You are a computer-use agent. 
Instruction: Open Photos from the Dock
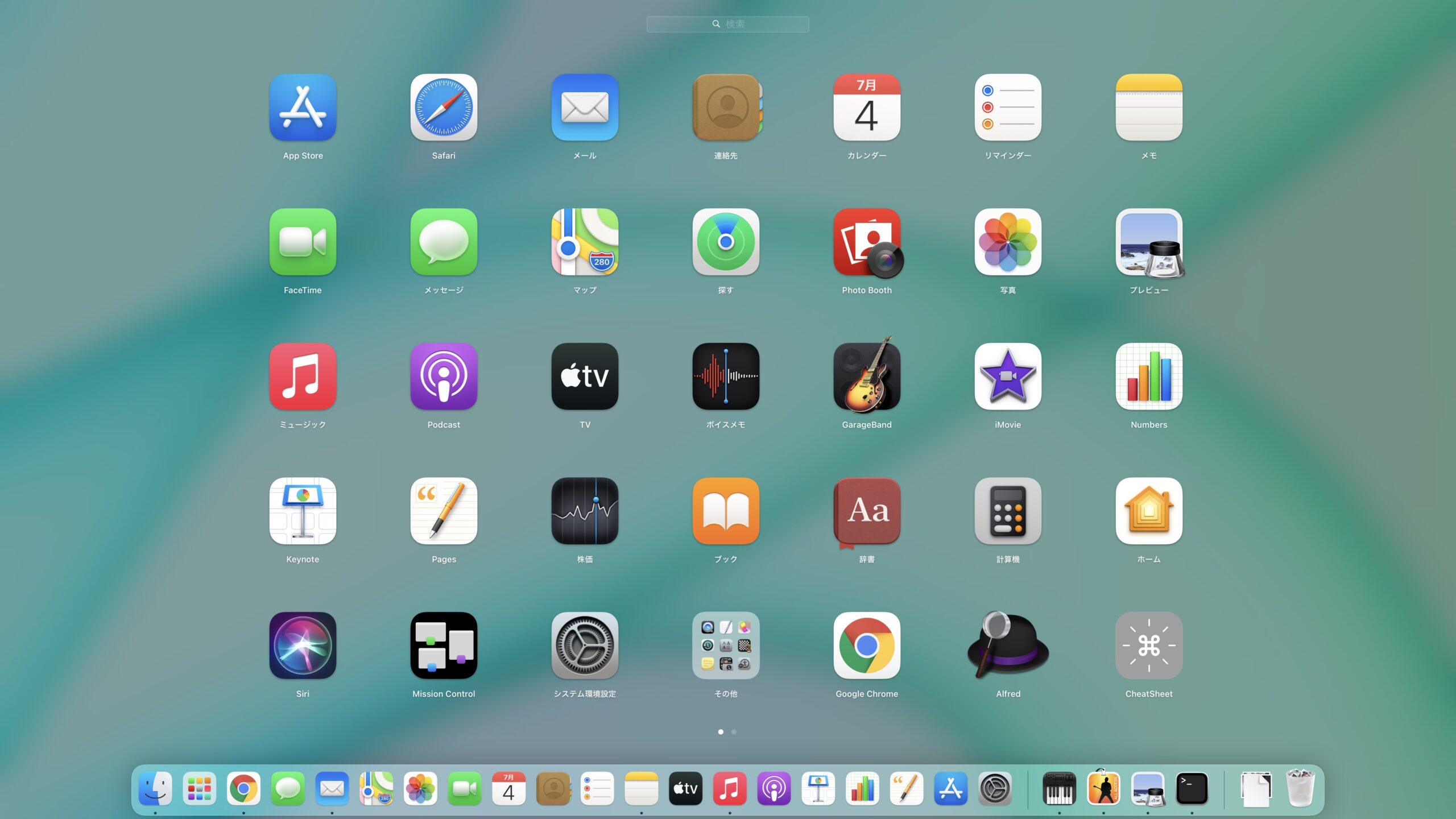click(x=420, y=789)
